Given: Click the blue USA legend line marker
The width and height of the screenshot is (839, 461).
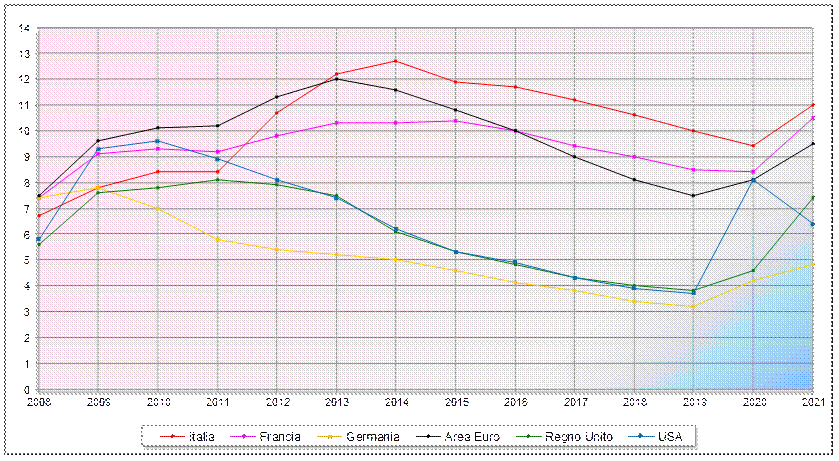Looking at the screenshot, I should (641, 437).
